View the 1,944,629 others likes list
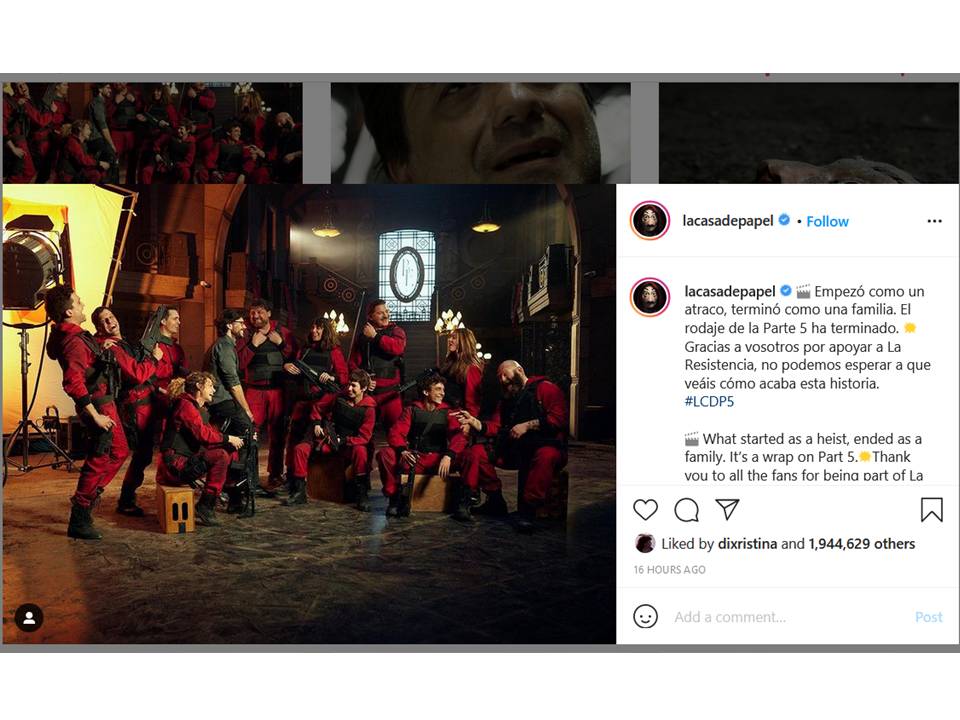Viewport: 960px width, 720px height. click(x=861, y=544)
